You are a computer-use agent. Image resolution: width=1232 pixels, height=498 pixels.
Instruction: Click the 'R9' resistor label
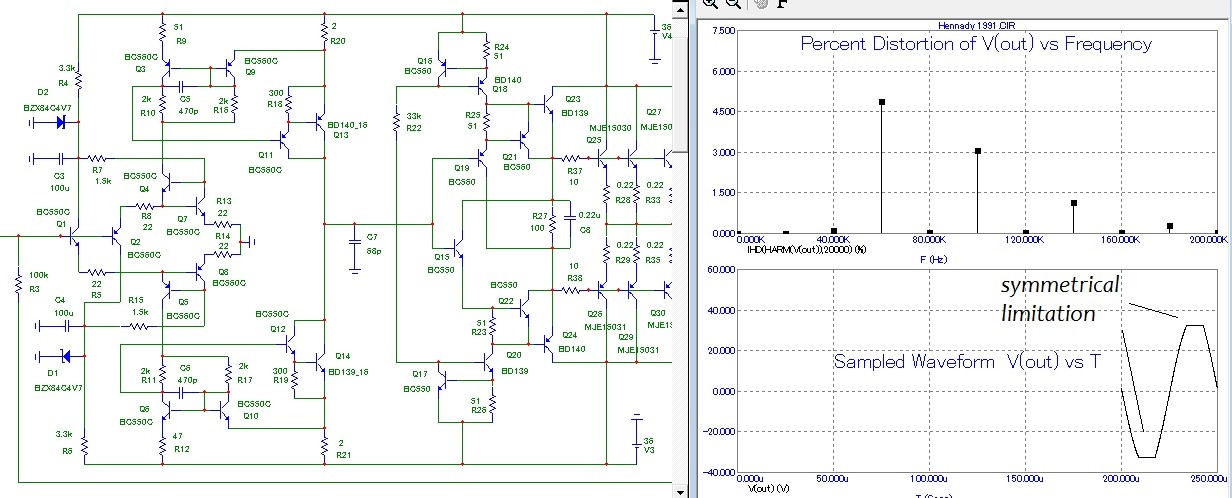(x=181, y=41)
